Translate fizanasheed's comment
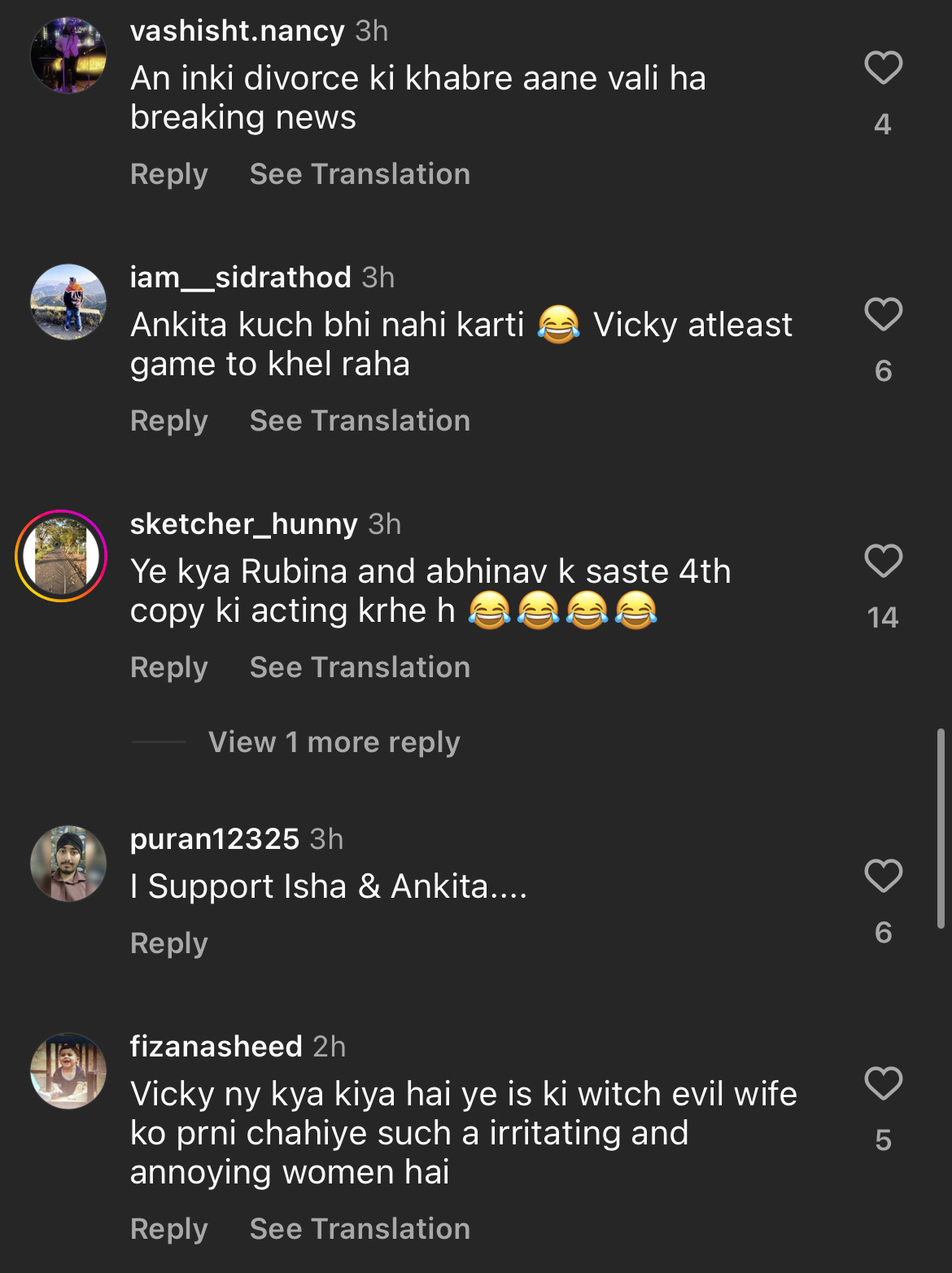Viewport: 952px width, 1273px height. 360,1229
